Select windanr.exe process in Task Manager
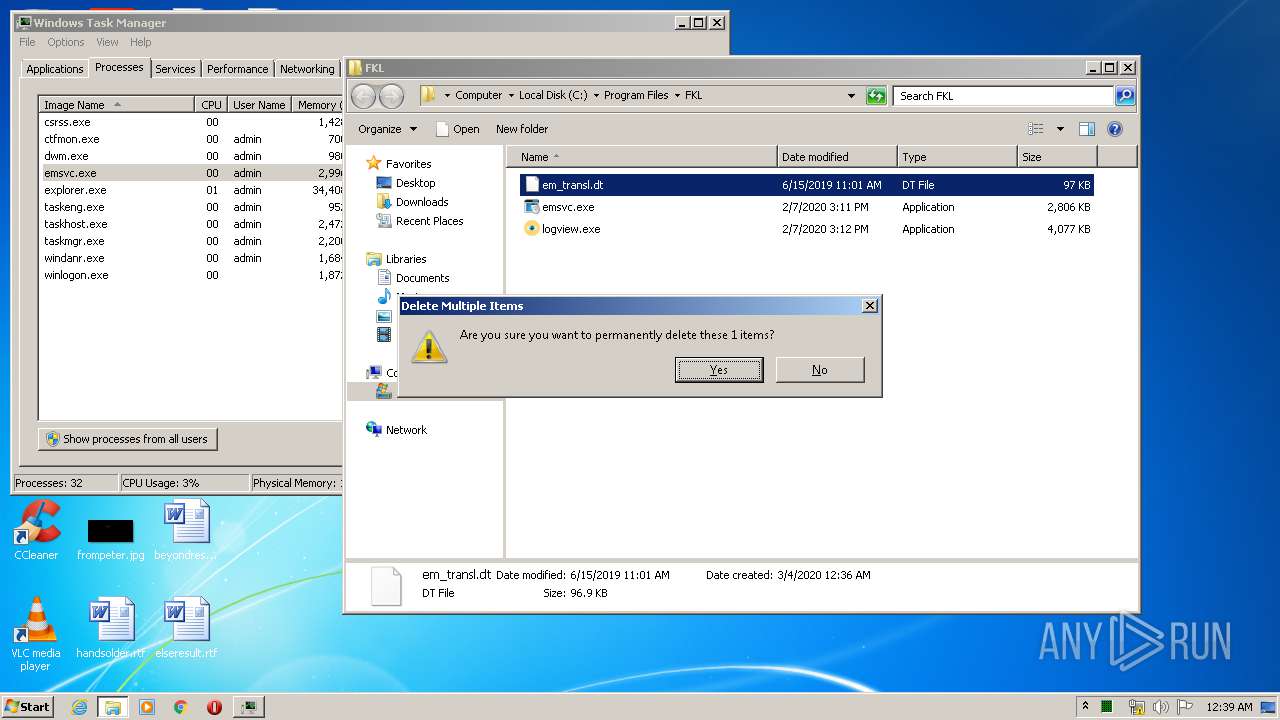This screenshot has width=1280, height=720. click(191, 258)
